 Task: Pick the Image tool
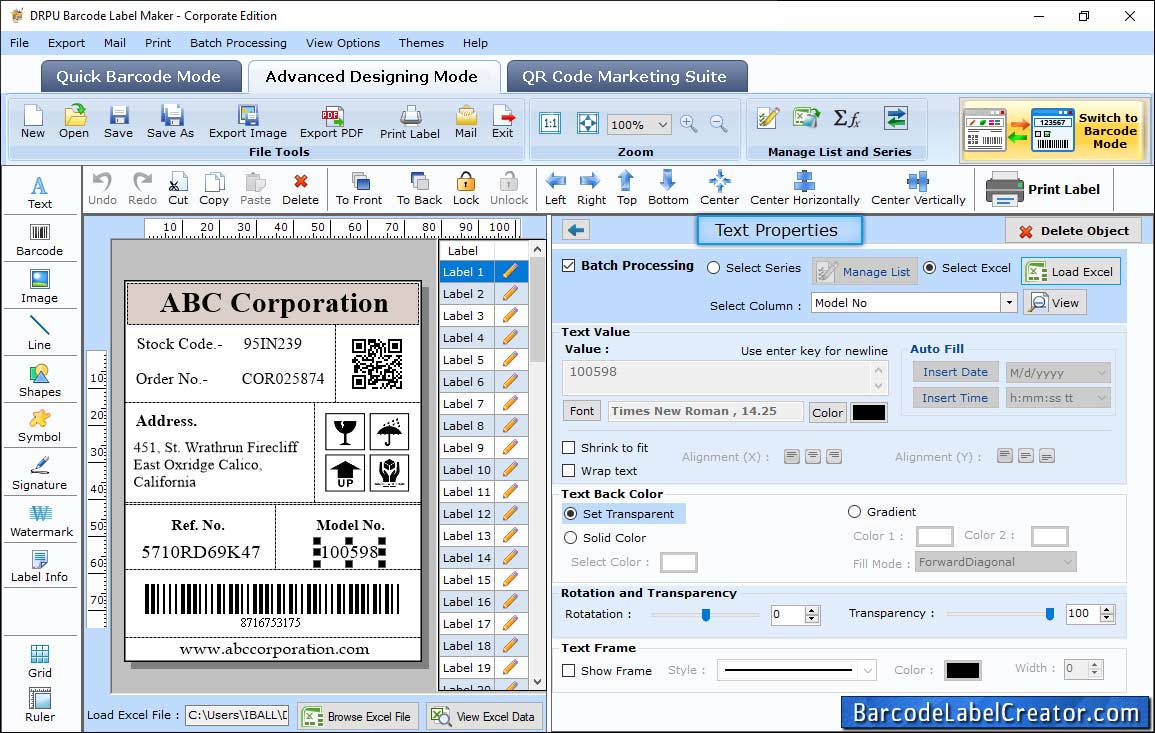tap(40, 287)
